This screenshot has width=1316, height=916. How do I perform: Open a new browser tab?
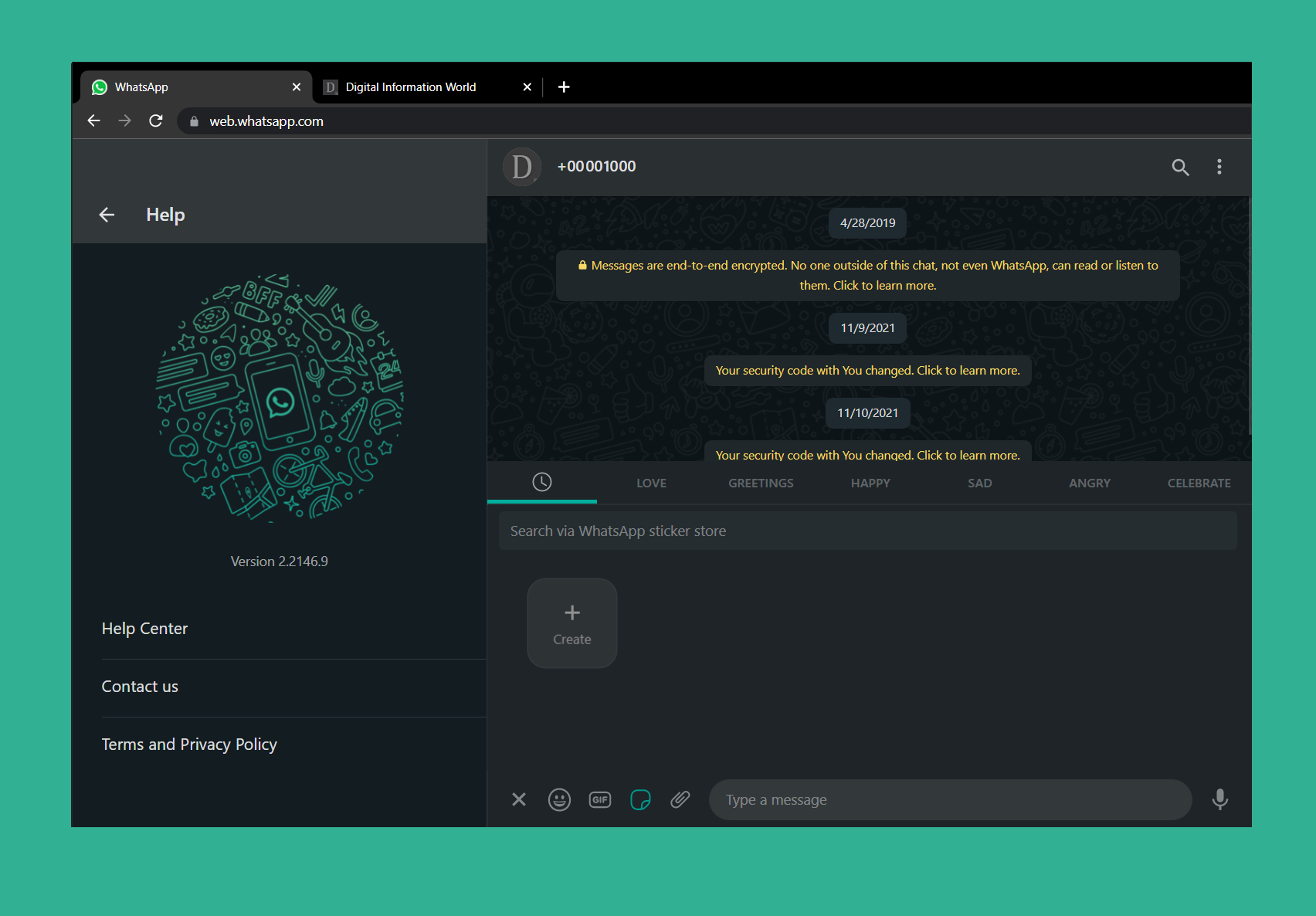tap(564, 87)
